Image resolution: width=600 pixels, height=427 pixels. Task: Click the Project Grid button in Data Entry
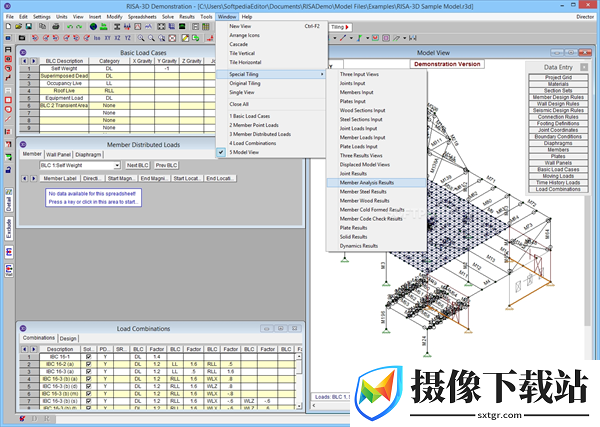558,77
